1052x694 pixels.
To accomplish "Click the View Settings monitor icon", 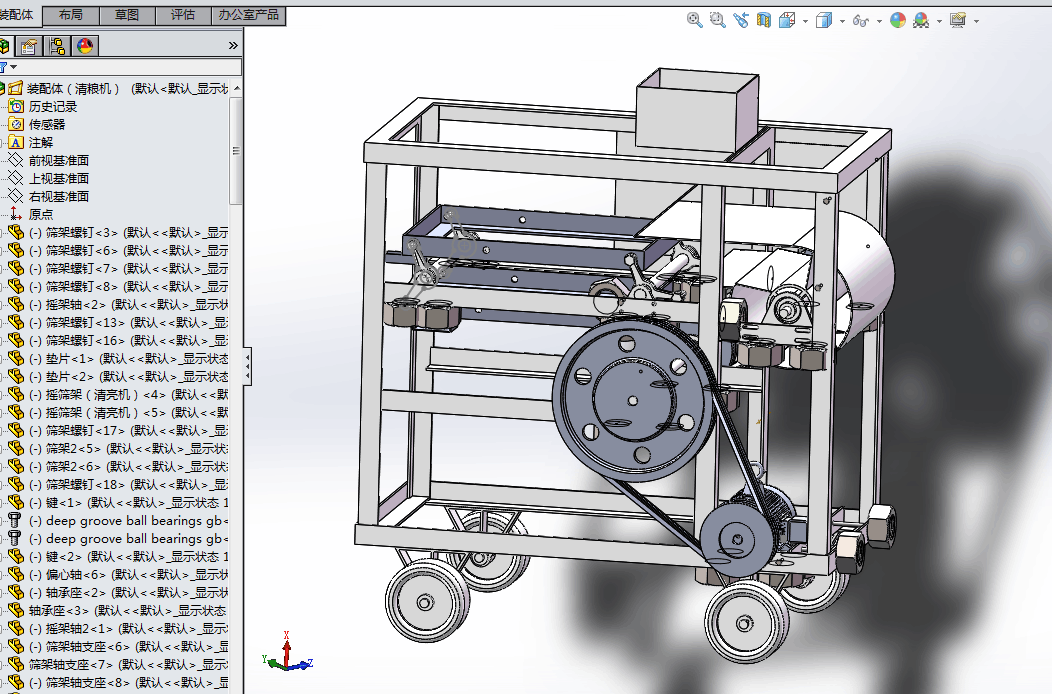I will point(958,20).
